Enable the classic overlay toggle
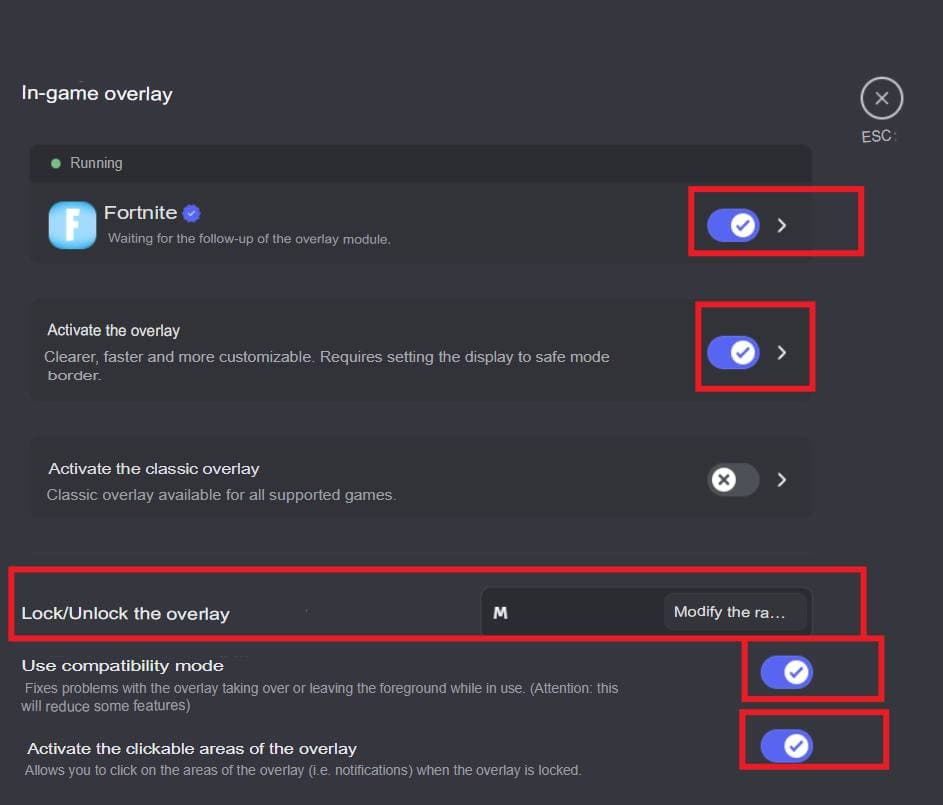 coord(733,480)
